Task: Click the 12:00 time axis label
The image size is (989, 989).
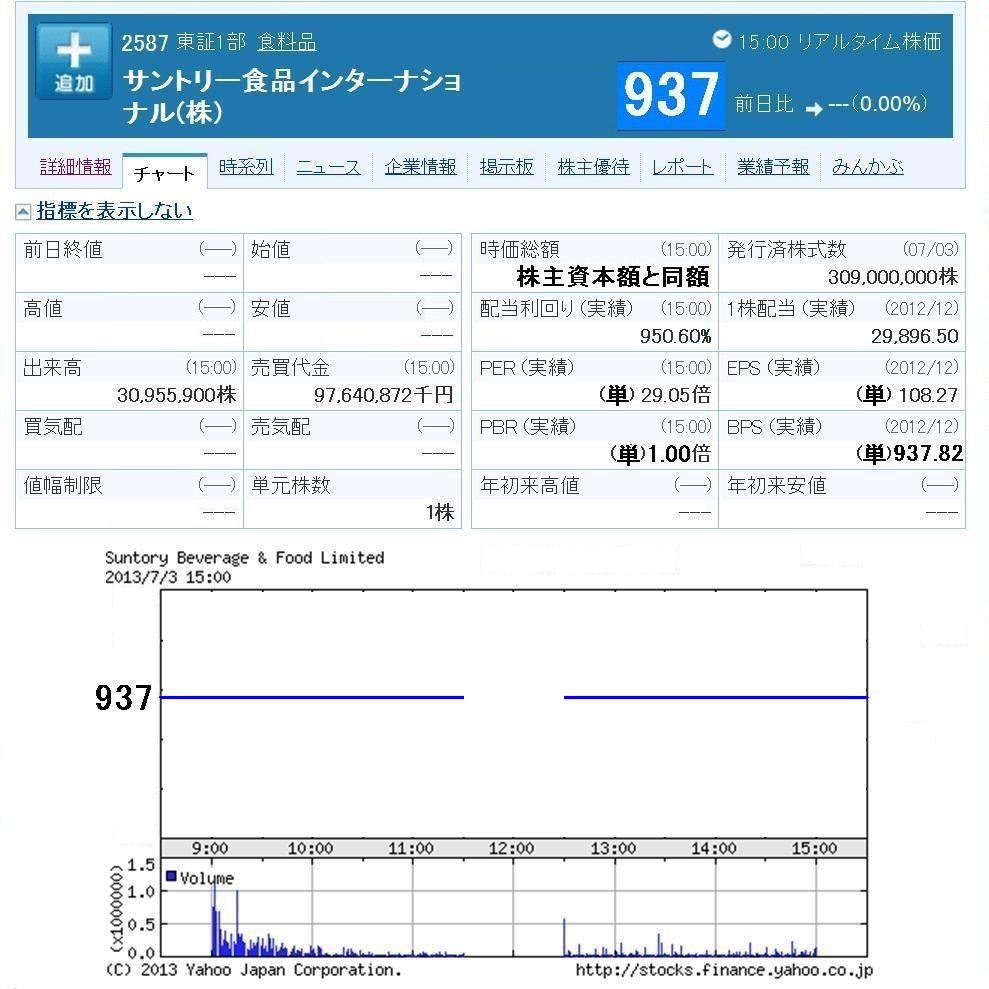Action: (512, 848)
